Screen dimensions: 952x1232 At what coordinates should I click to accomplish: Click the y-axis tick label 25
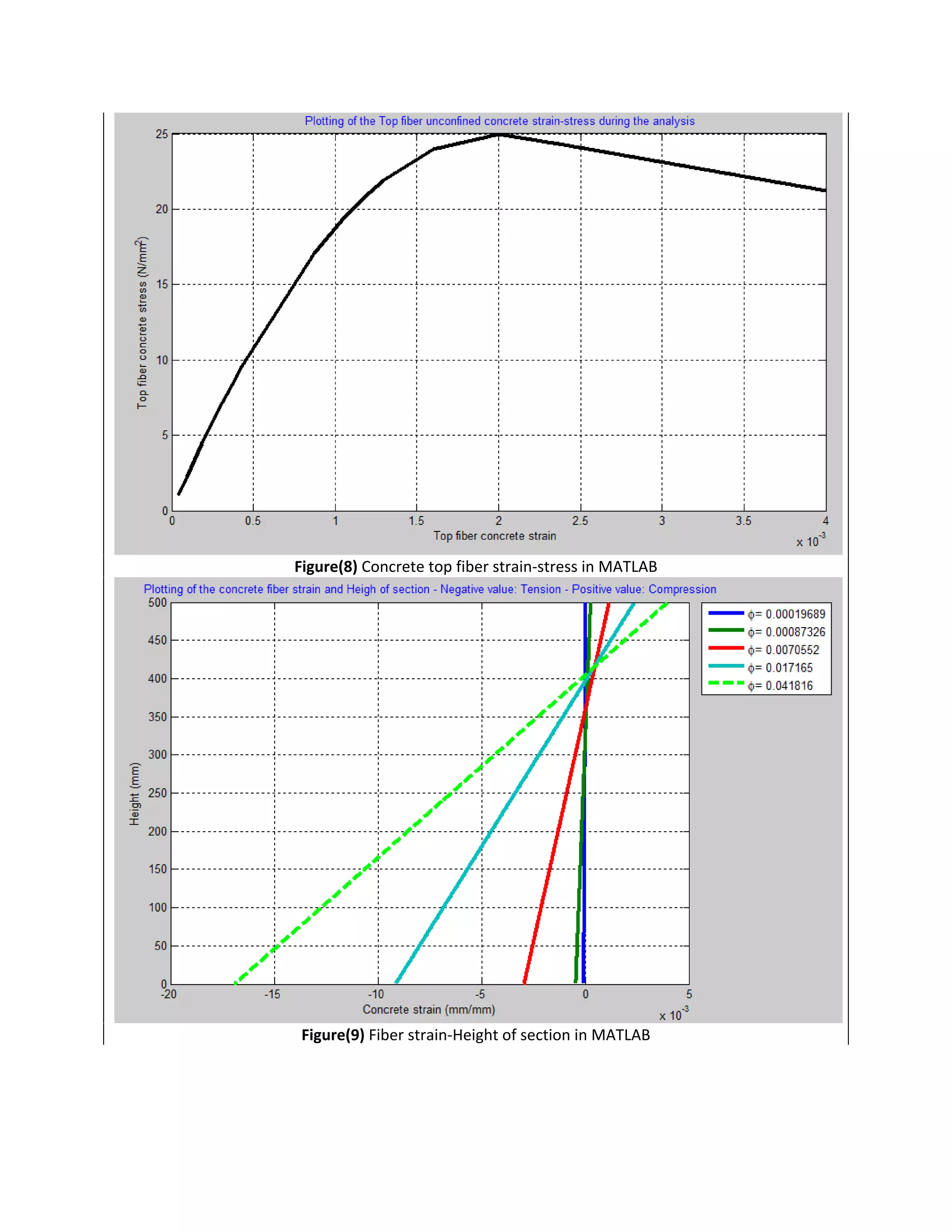(162, 134)
